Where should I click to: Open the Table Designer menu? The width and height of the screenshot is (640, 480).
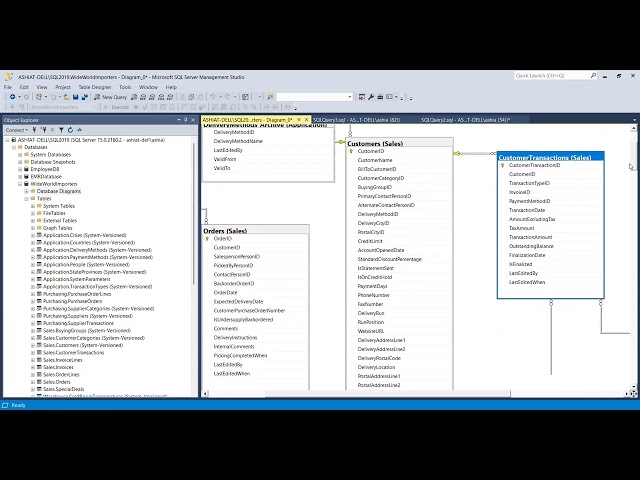click(95, 87)
